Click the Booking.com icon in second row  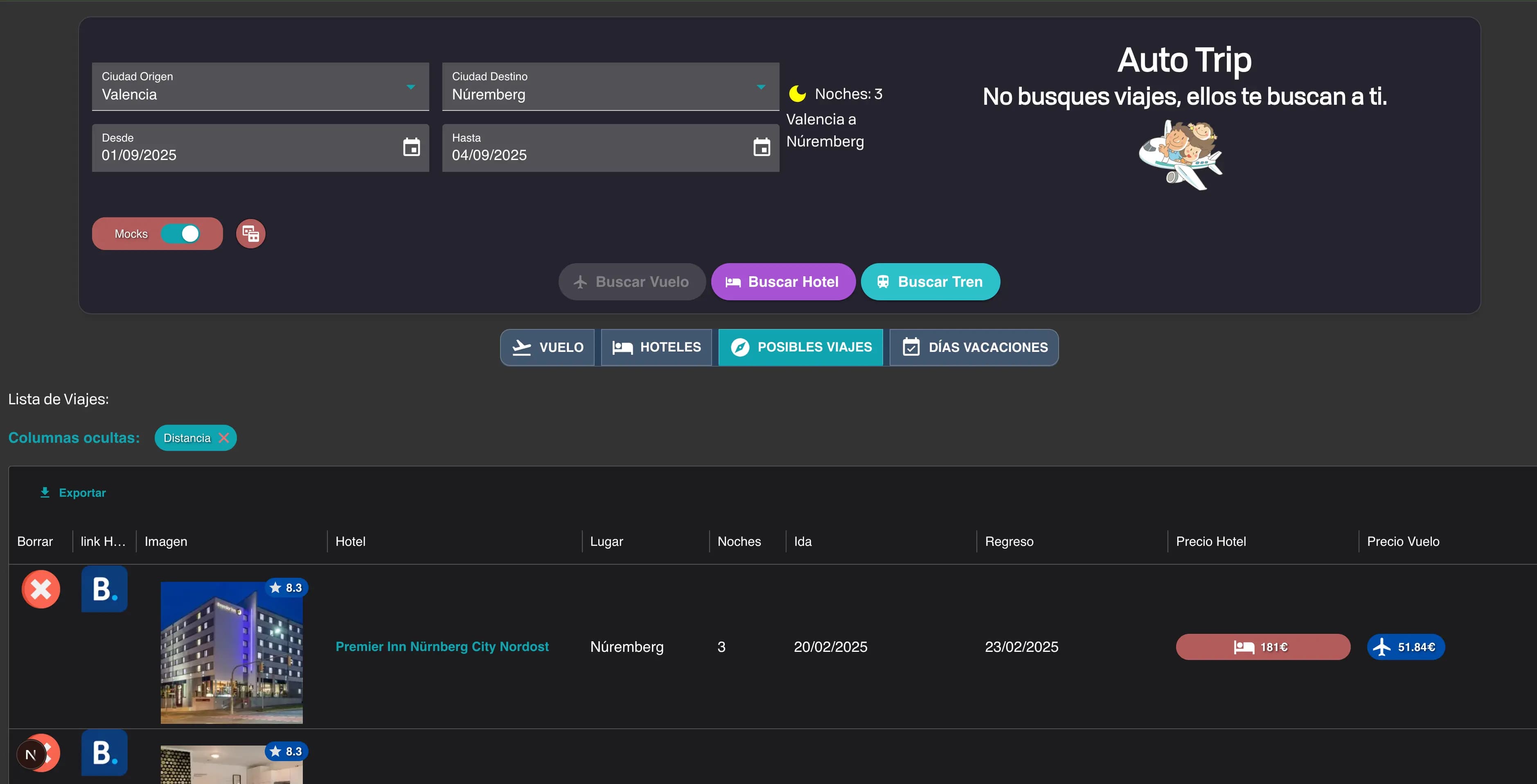(104, 752)
